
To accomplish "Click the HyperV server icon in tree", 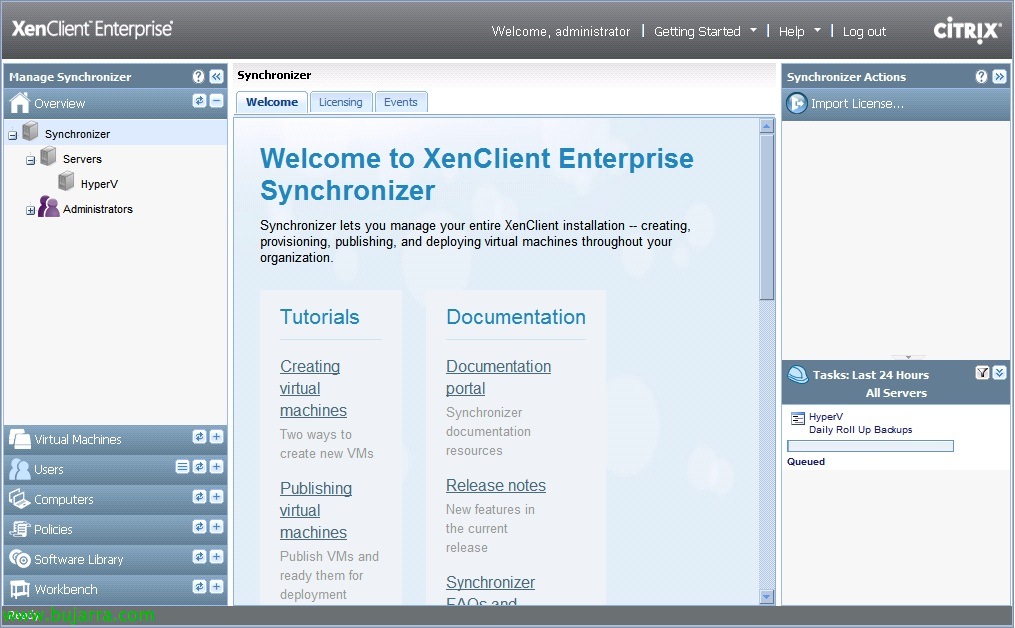I will (x=66, y=181).
